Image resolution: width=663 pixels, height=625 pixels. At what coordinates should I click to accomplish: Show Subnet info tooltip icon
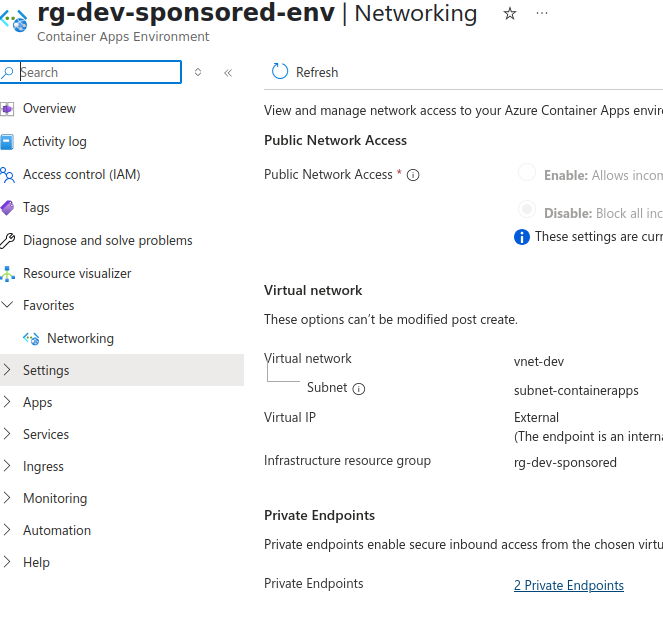tap(359, 389)
